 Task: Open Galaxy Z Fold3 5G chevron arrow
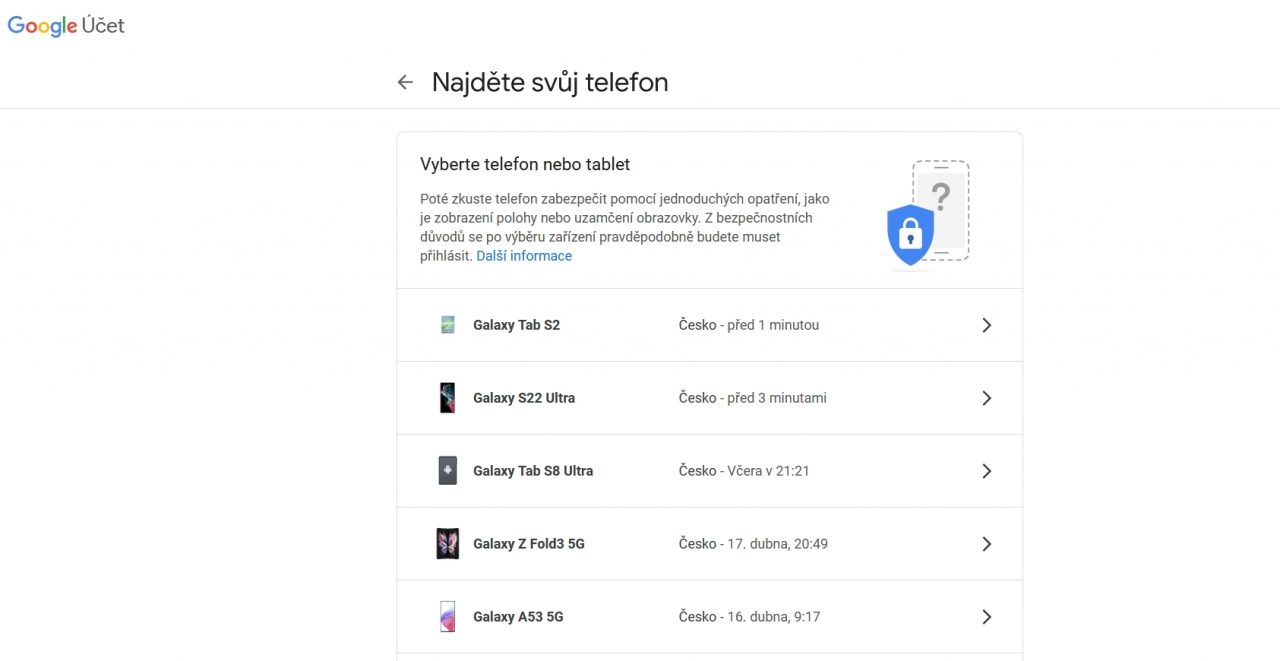coord(986,544)
